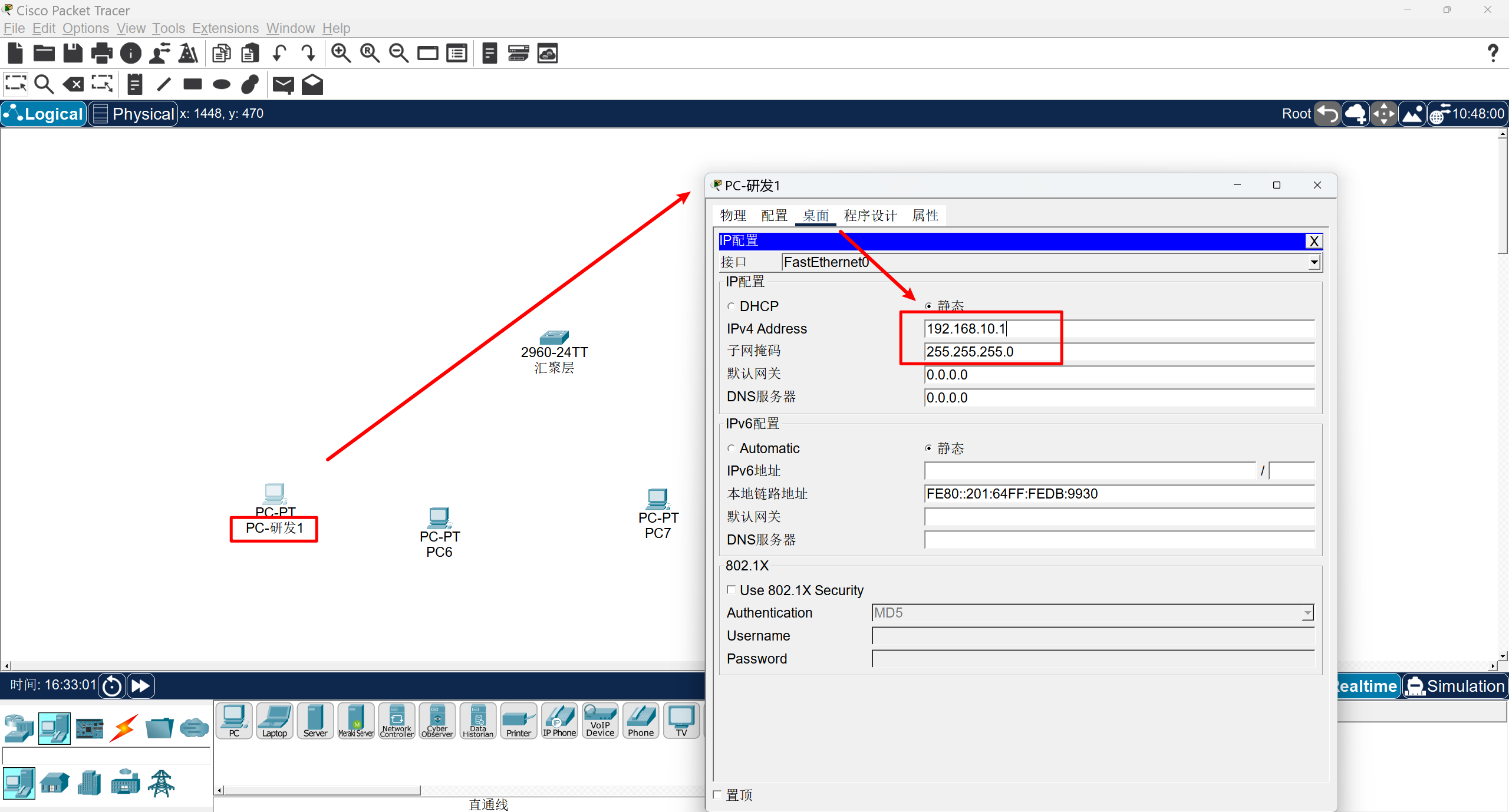Open a file with the folder icon
This screenshot has height=812, width=1509.
coord(44,53)
